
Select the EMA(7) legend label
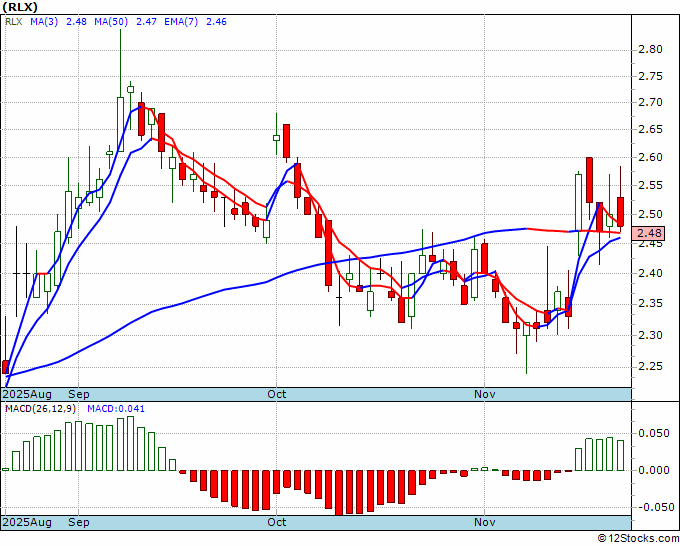pyautogui.click(x=181, y=22)
